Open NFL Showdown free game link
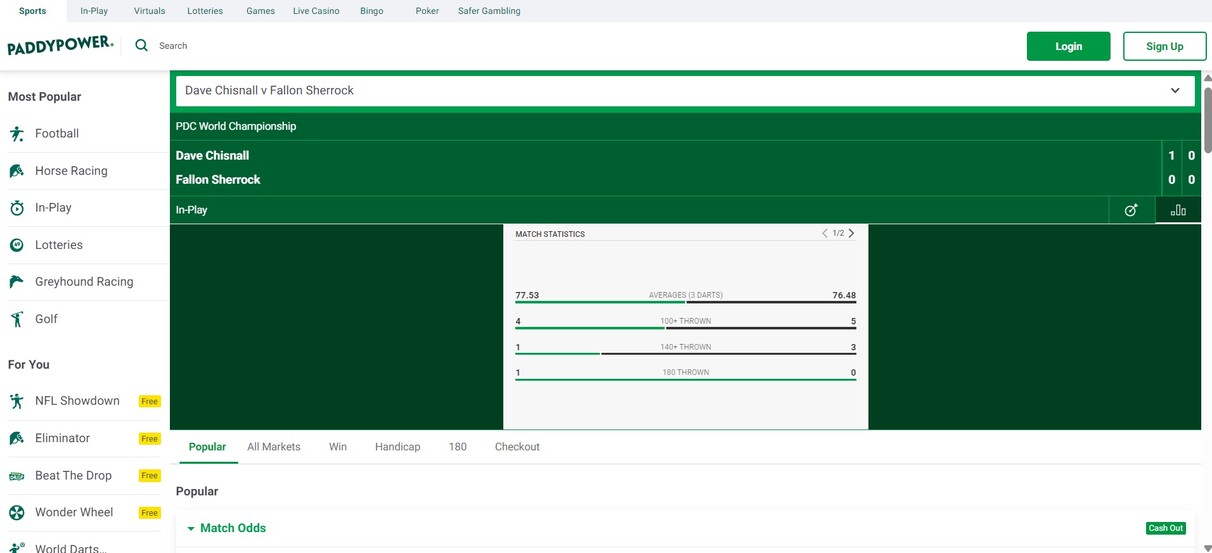1212x553 pixels. 77,401
